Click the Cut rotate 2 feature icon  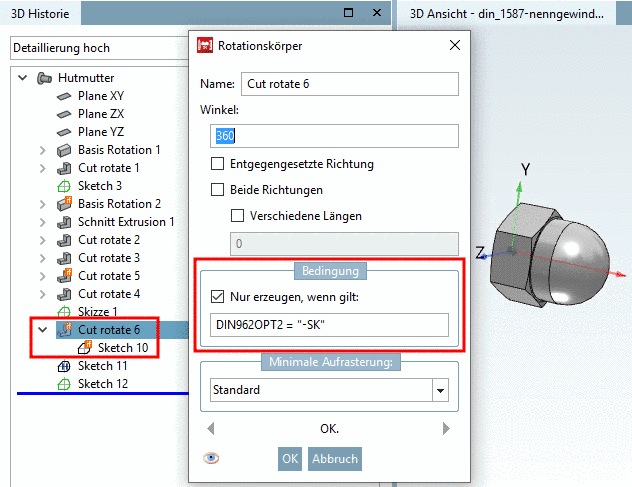64,240
